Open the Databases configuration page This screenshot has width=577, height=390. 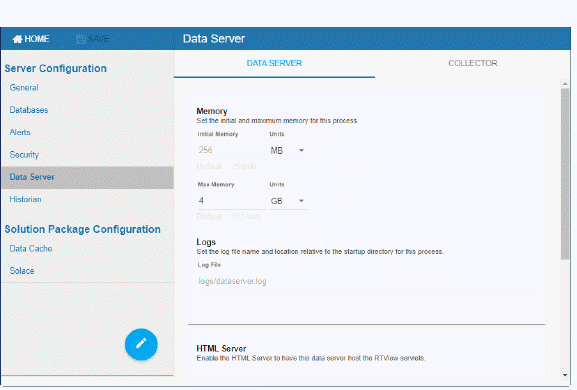click(29, 110)
